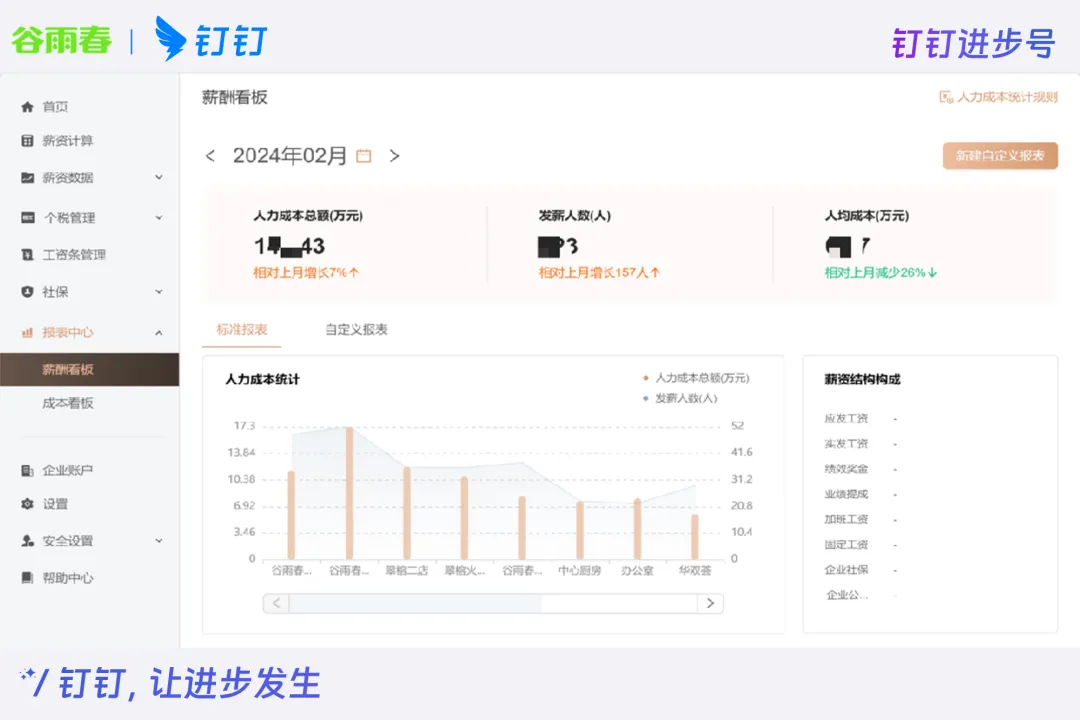Click the 人力成本统计规则 document icon
Image resolution: width=1080 pixels, height=720 pixels.
tap(946, 97)
